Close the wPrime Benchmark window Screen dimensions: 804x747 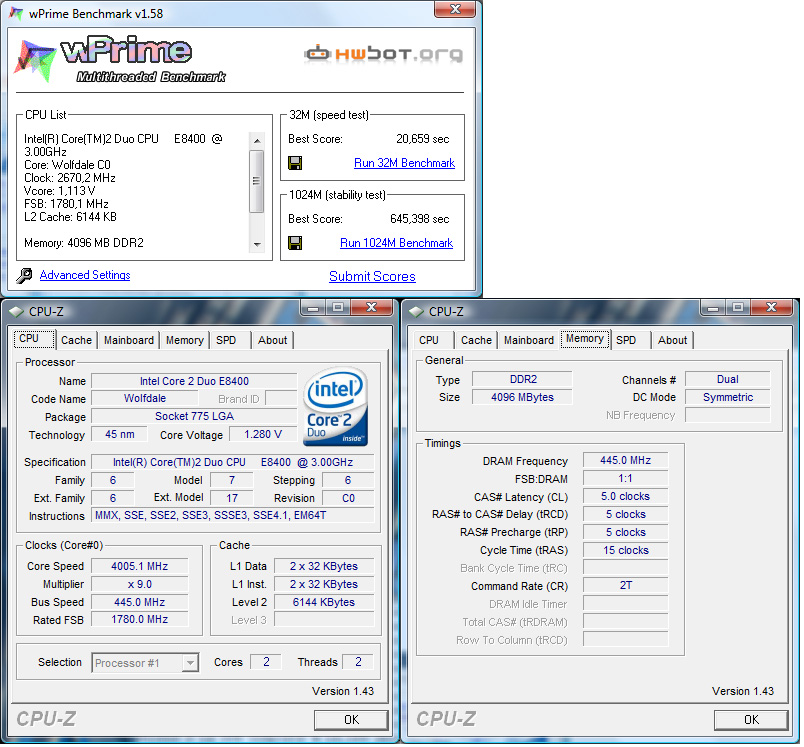[x=455, y=9]
